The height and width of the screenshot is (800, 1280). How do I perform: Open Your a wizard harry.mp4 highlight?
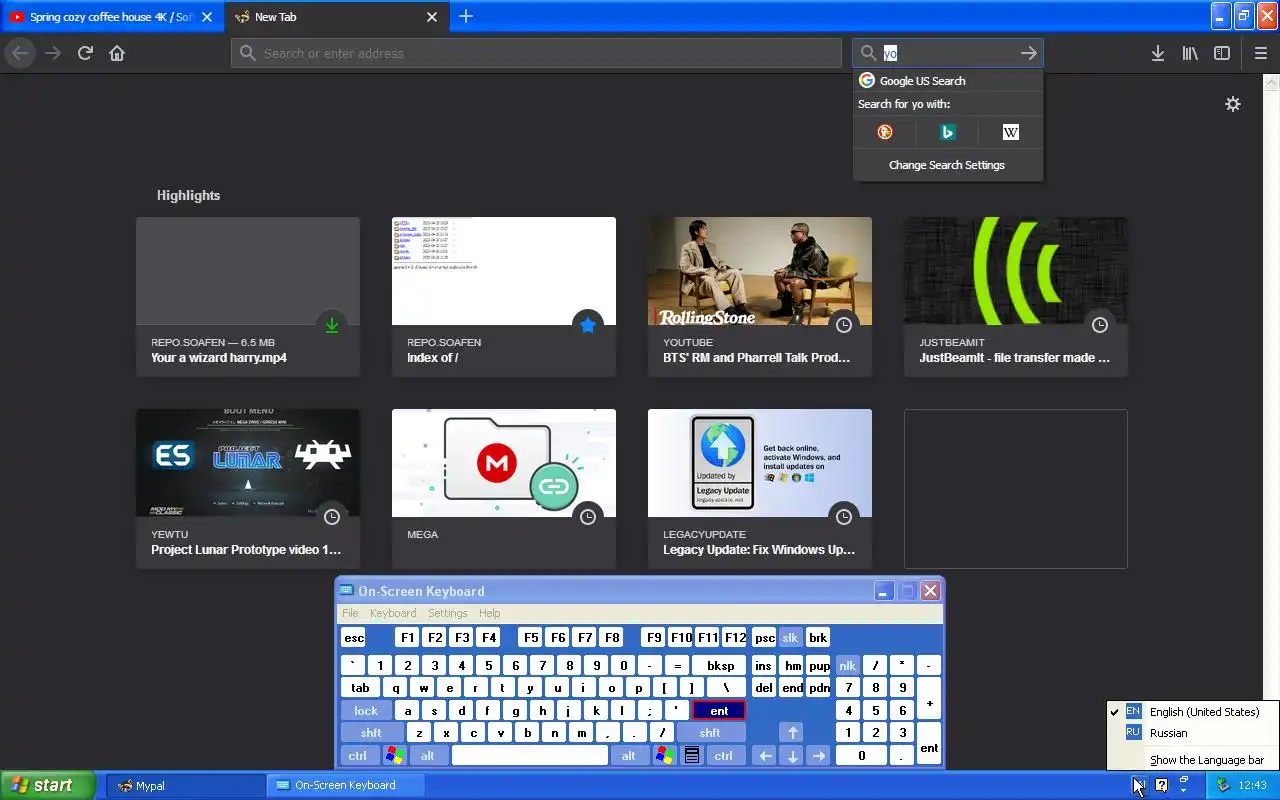tap(248, 297)
